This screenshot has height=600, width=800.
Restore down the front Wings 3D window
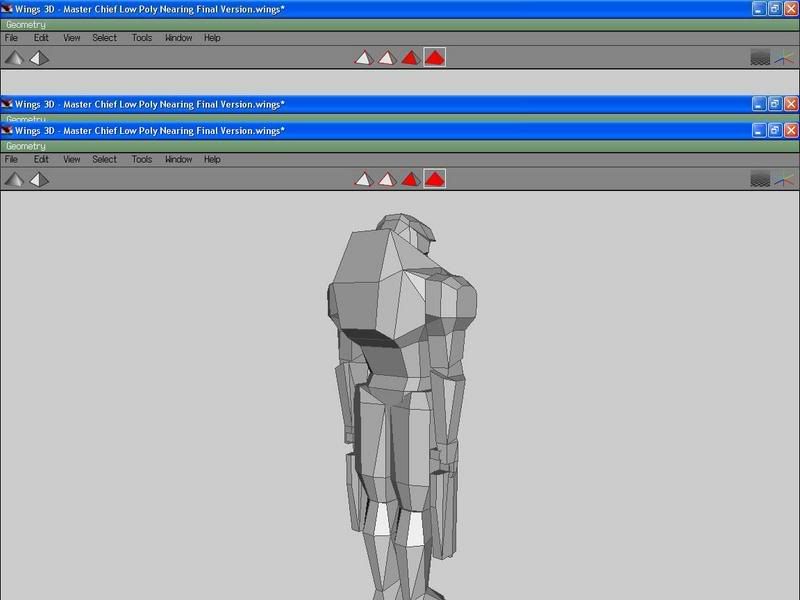(x=774, y=131)
